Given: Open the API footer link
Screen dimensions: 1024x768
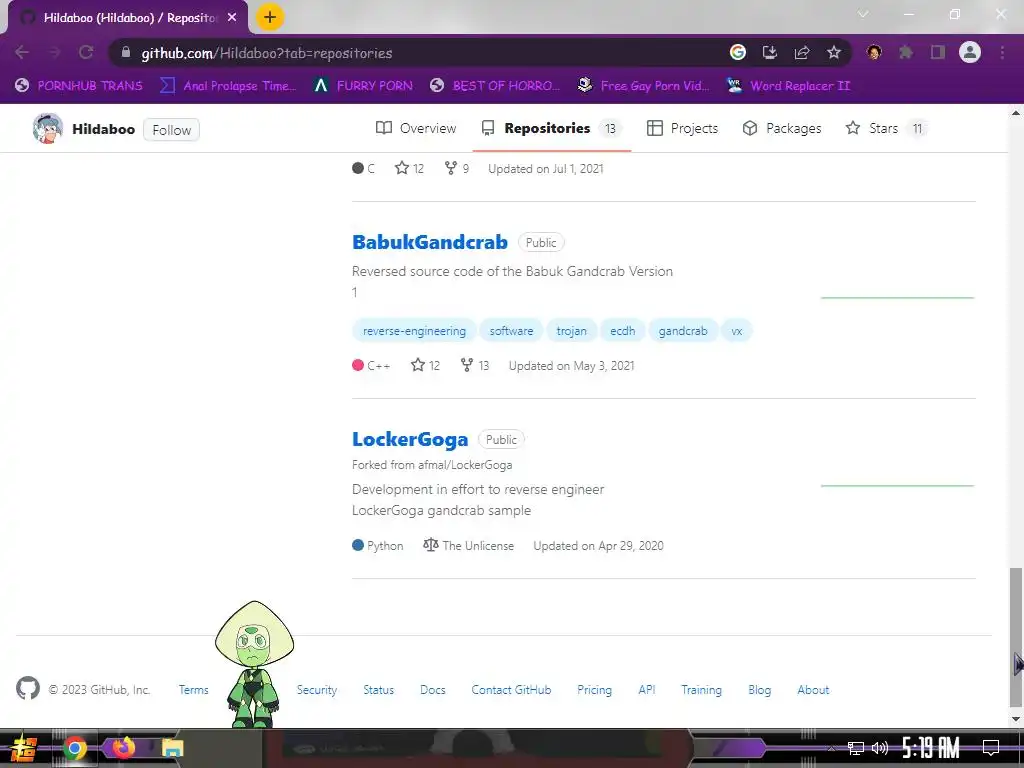Looking at the screenshot, I should pos(647,690).
